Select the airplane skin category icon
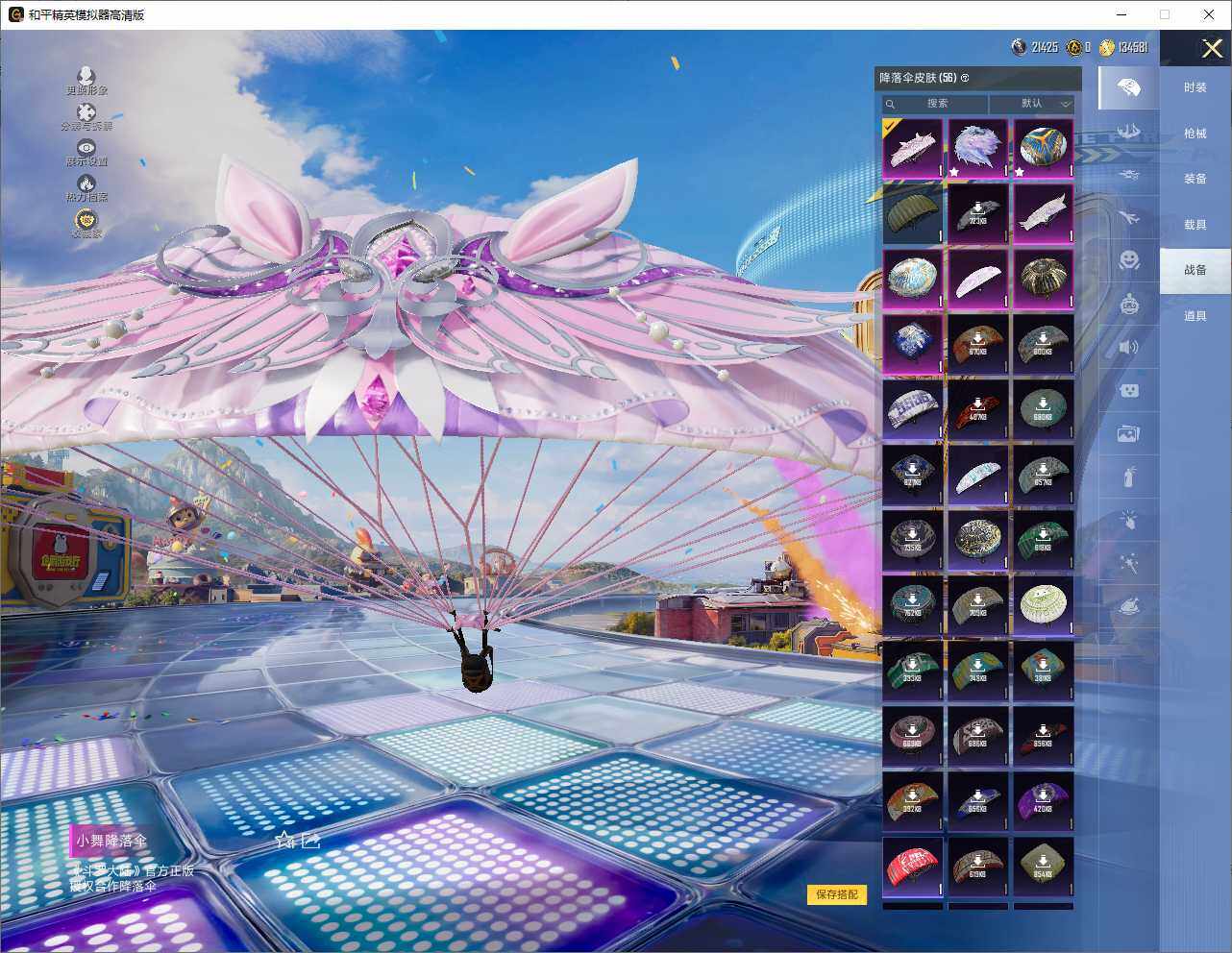1232x953 pixels. click(1129, 218)
